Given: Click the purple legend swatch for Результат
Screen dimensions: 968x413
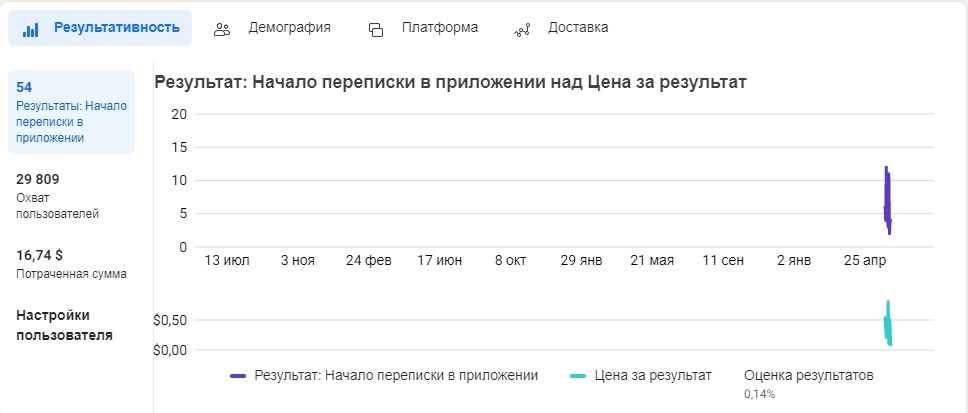Looking at the screenshot, I should click(x=238, y=375).
